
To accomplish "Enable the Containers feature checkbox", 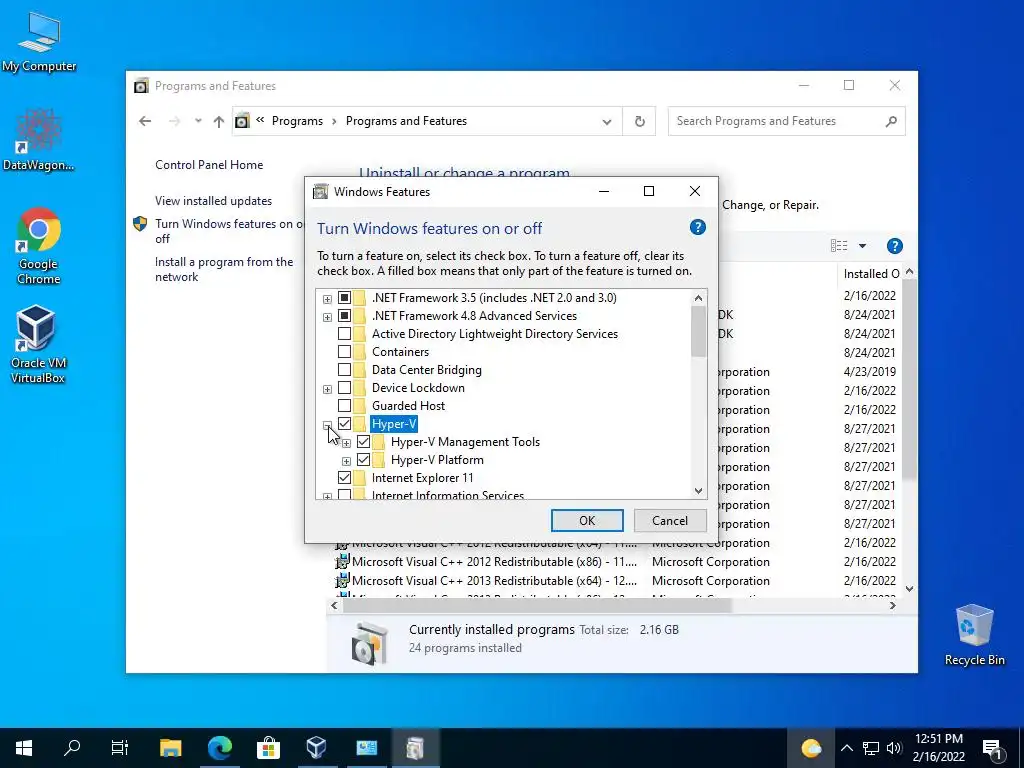I will (x=344, y=352).
